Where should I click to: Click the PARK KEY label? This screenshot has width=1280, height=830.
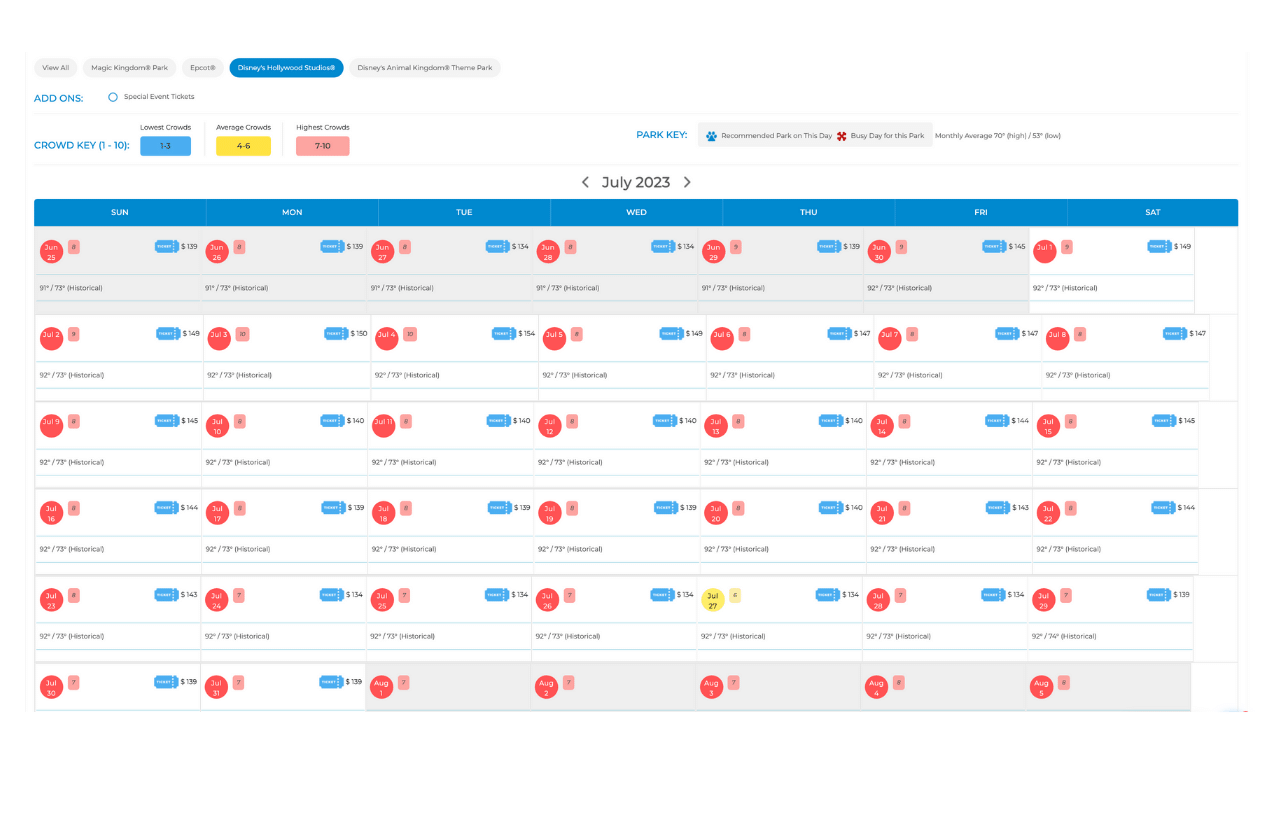662,135
